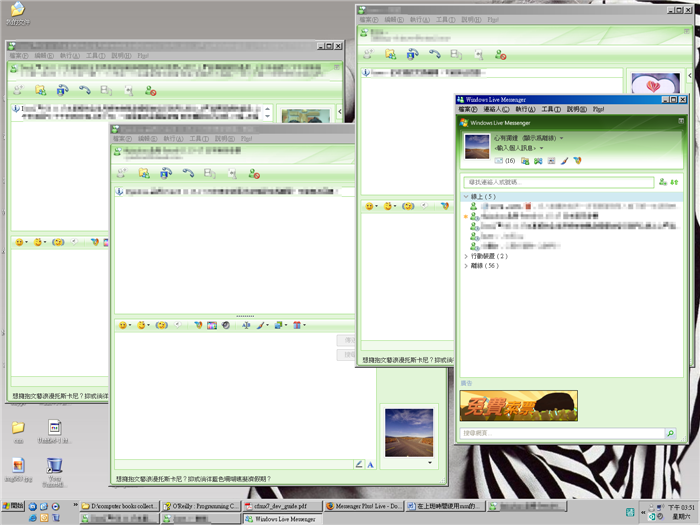Click phone call icon in front conversation window
The image size is (700, 525).
point(188,173)
